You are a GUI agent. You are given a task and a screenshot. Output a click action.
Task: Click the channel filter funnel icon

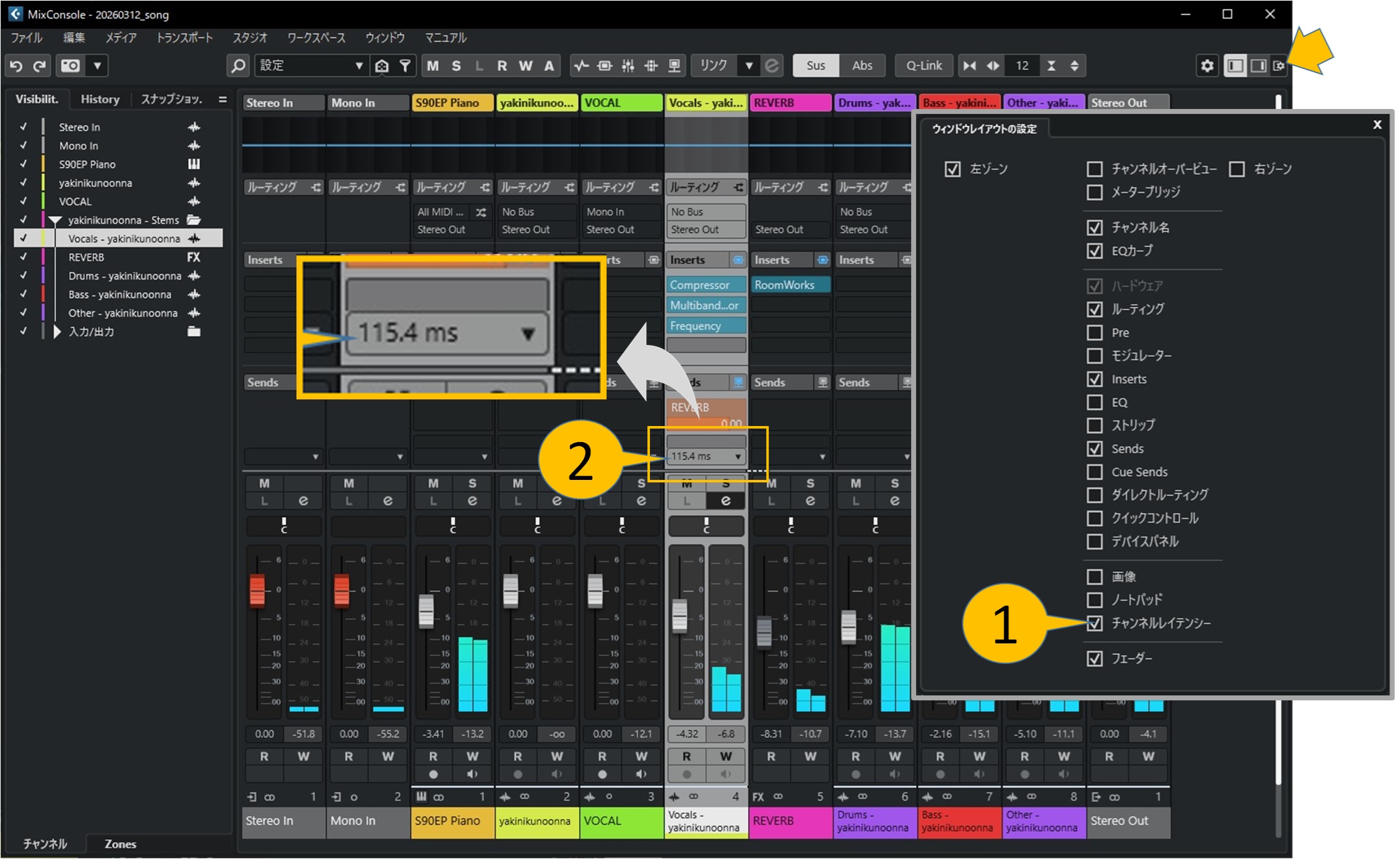405,66
